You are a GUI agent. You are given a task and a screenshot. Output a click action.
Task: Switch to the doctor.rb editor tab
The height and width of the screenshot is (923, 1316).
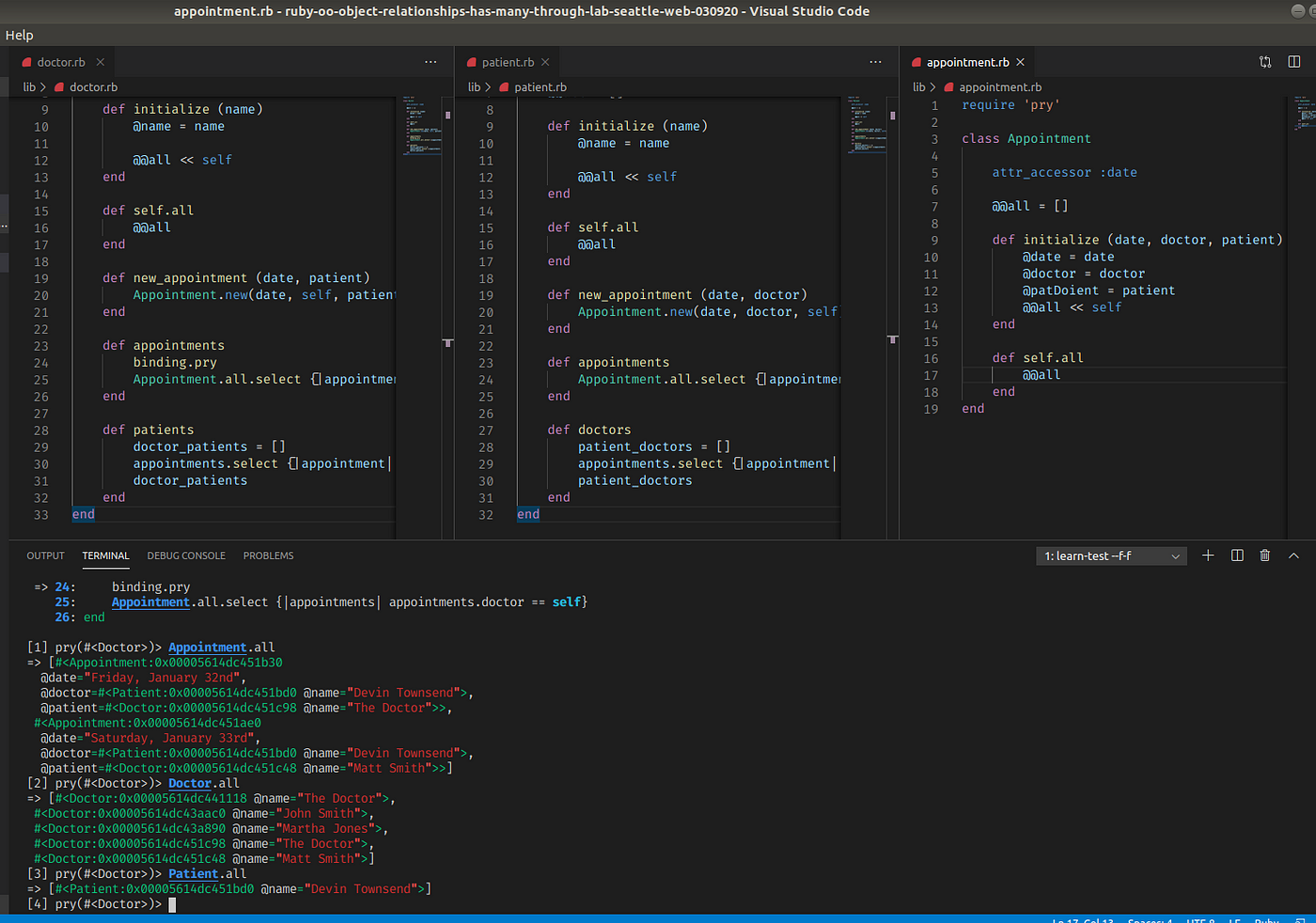pyautogui.click(x=61, y=62)
